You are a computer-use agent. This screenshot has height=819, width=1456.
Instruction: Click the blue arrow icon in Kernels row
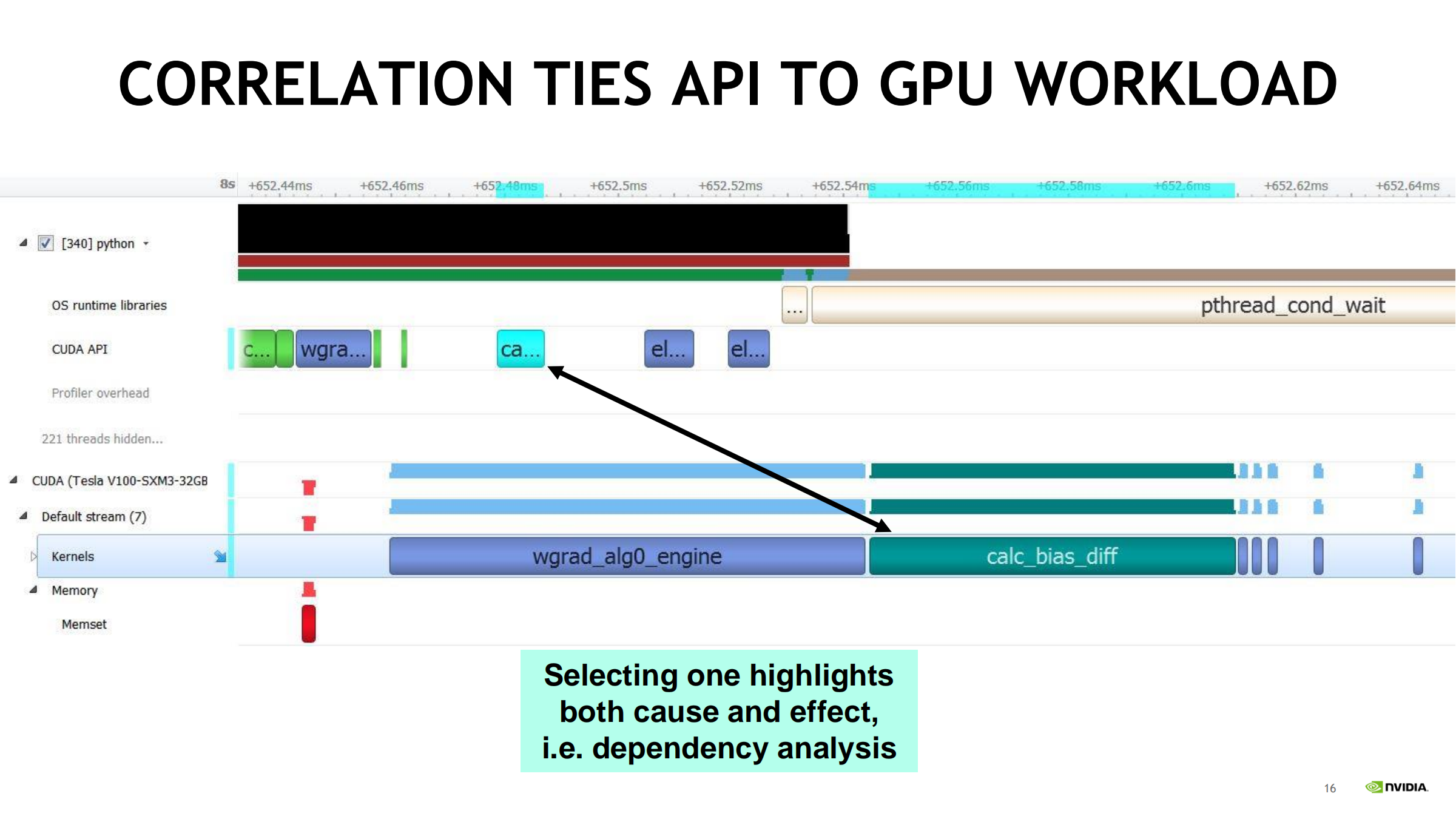[220, 556]
